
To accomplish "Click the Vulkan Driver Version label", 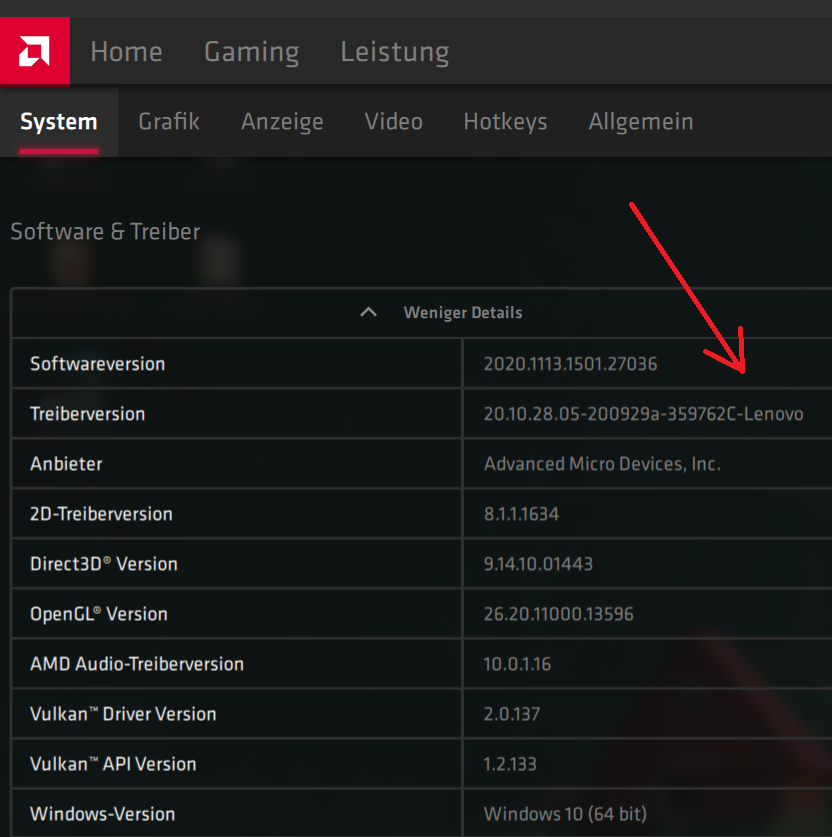I will [123, 714].
